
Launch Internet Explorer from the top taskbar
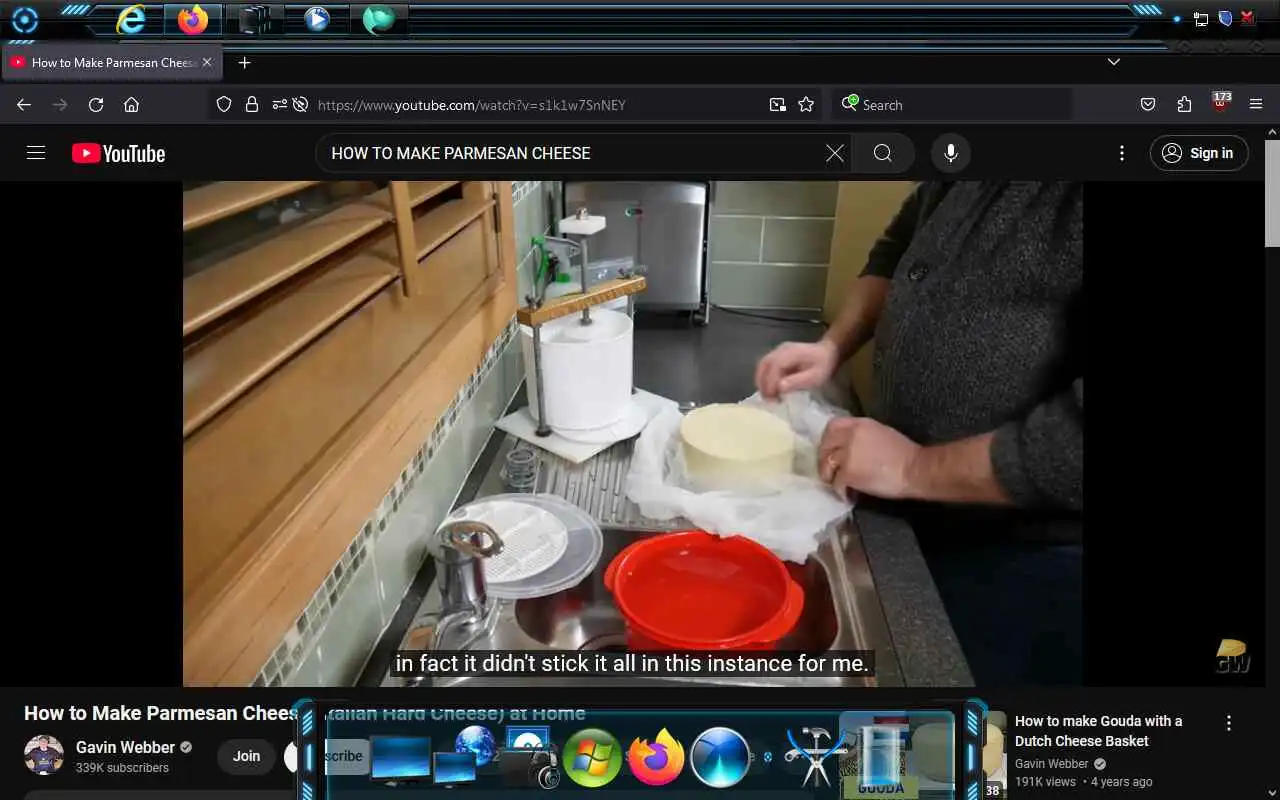tap(131, 19)
